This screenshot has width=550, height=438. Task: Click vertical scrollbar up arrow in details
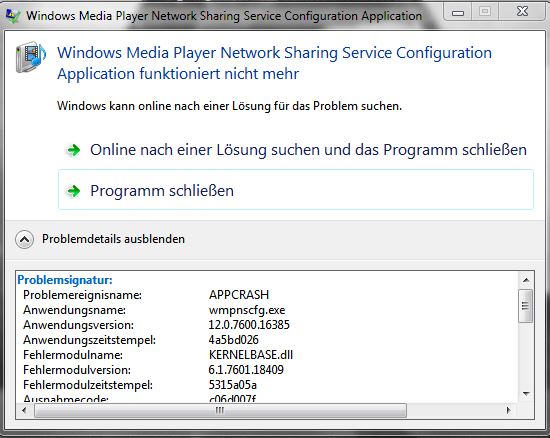(526, 280)
